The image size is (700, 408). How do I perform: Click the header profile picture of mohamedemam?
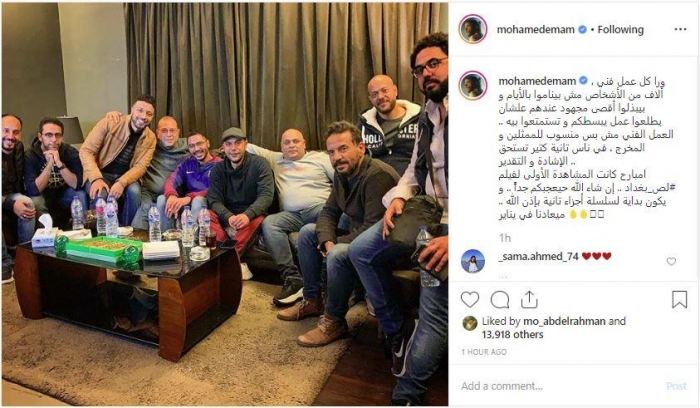click(473, 29)
